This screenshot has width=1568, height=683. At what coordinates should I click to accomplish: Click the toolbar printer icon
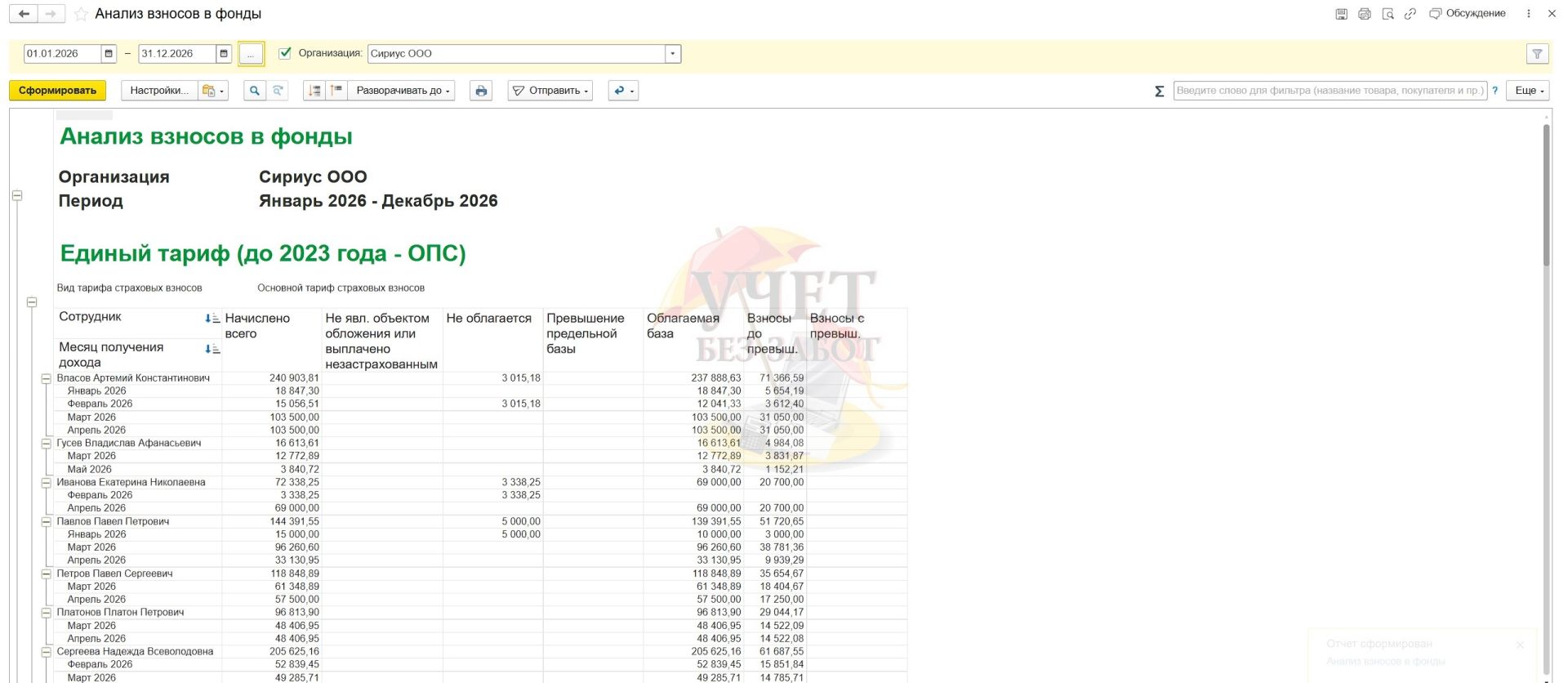[481, 91]
